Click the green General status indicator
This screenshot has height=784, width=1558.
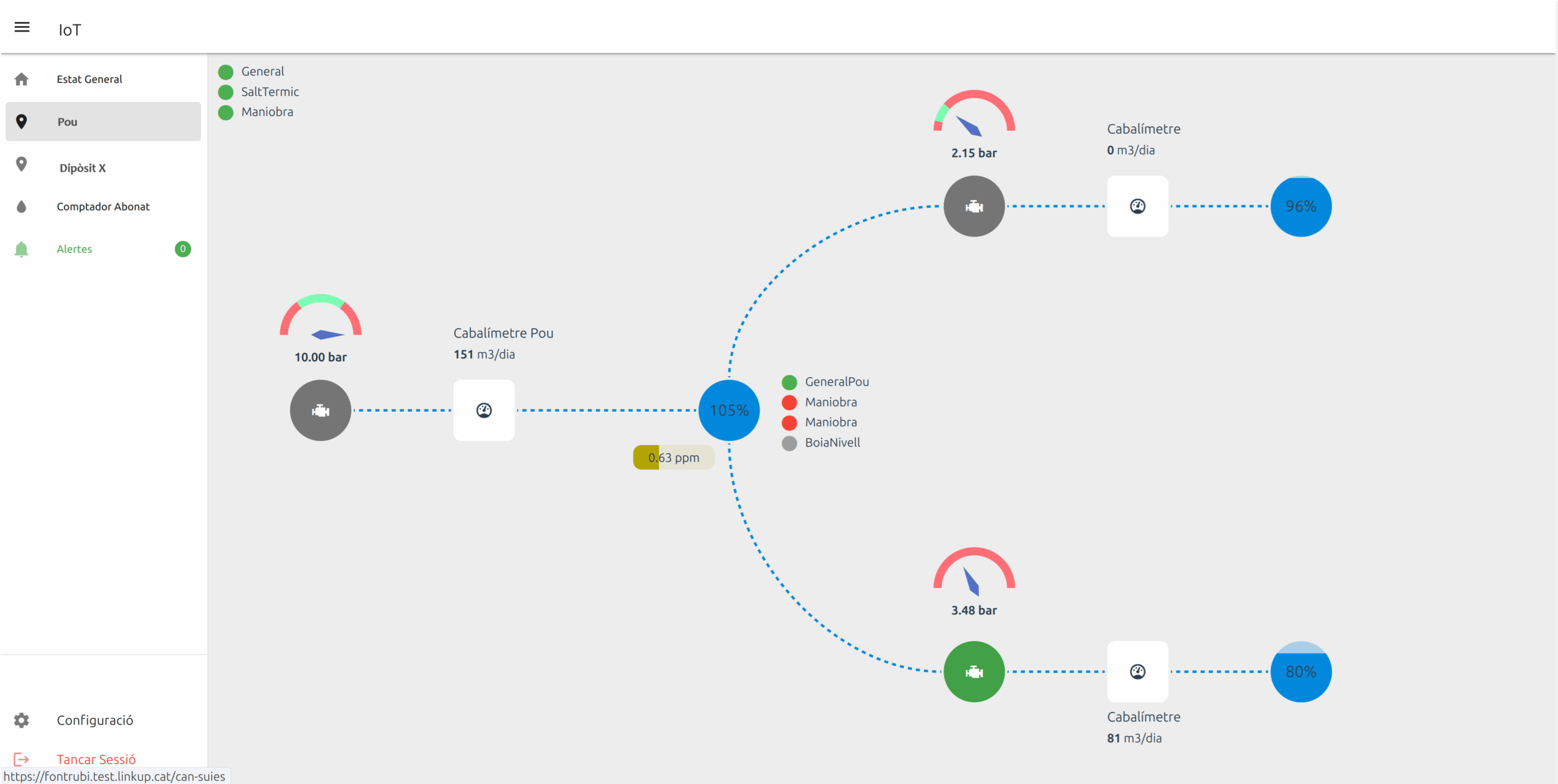tap(226, 72)
